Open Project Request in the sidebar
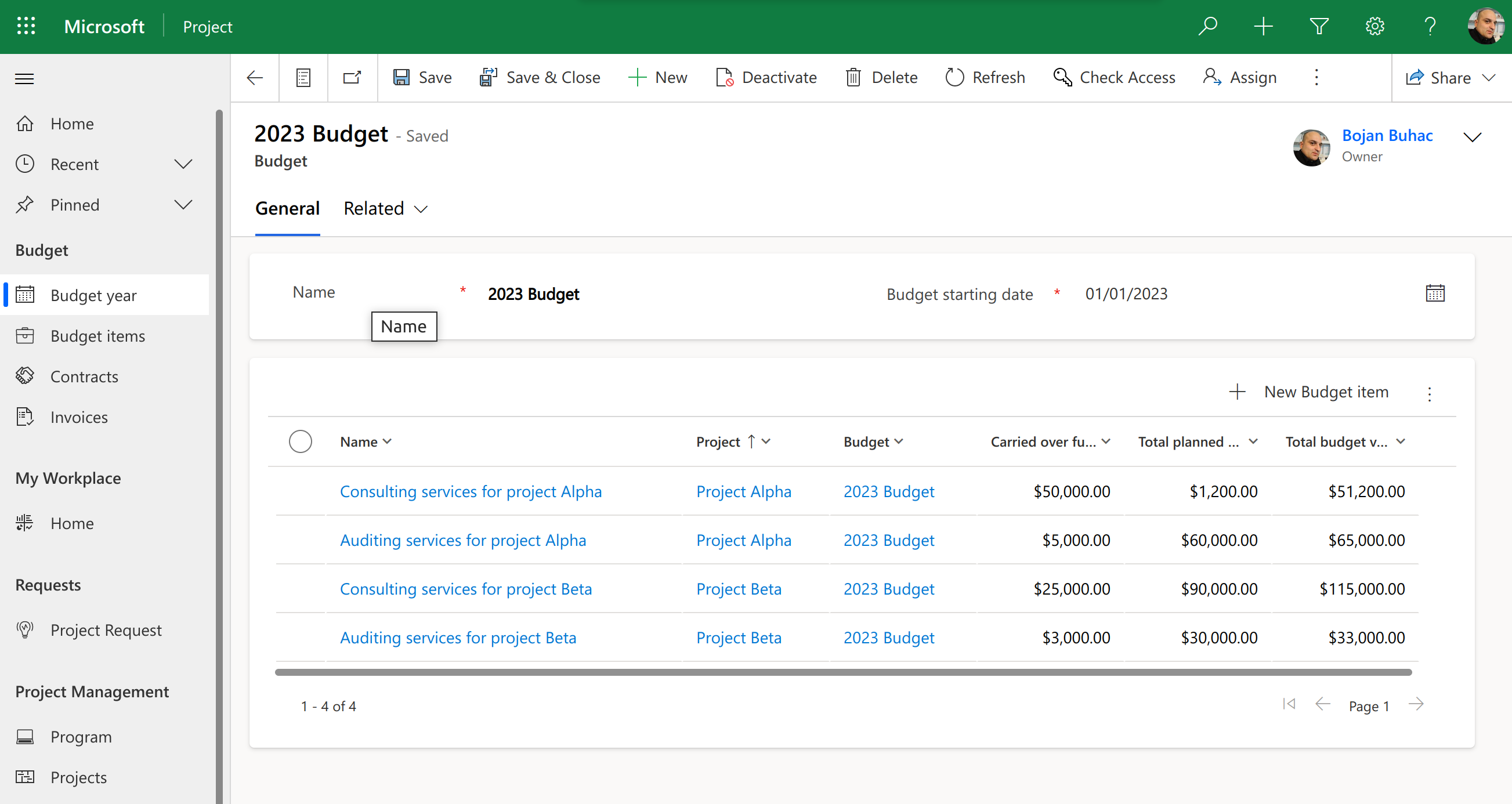 point(107,631)
